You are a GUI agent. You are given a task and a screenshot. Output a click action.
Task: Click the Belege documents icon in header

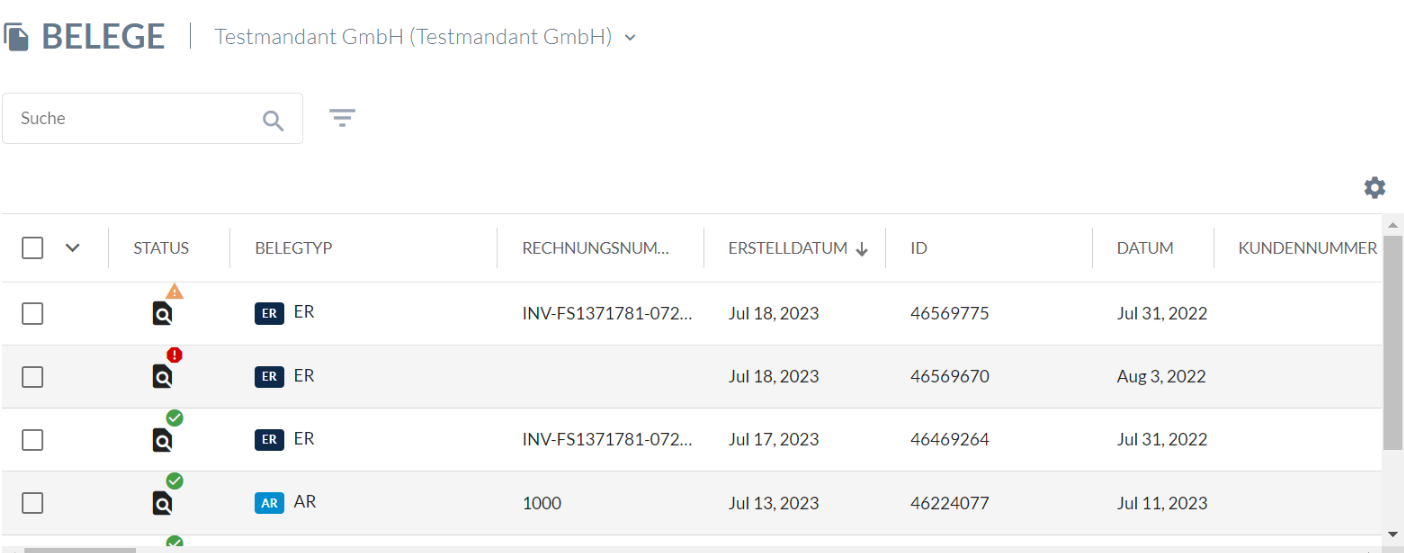(x=16, y=37)
